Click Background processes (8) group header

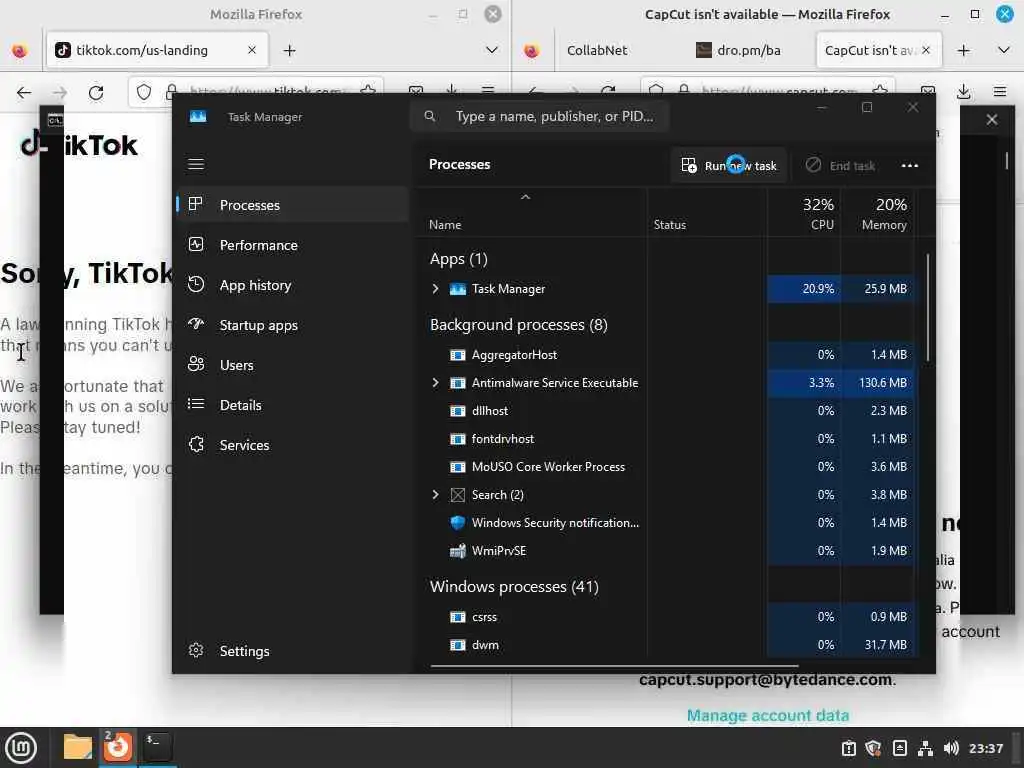519,325
